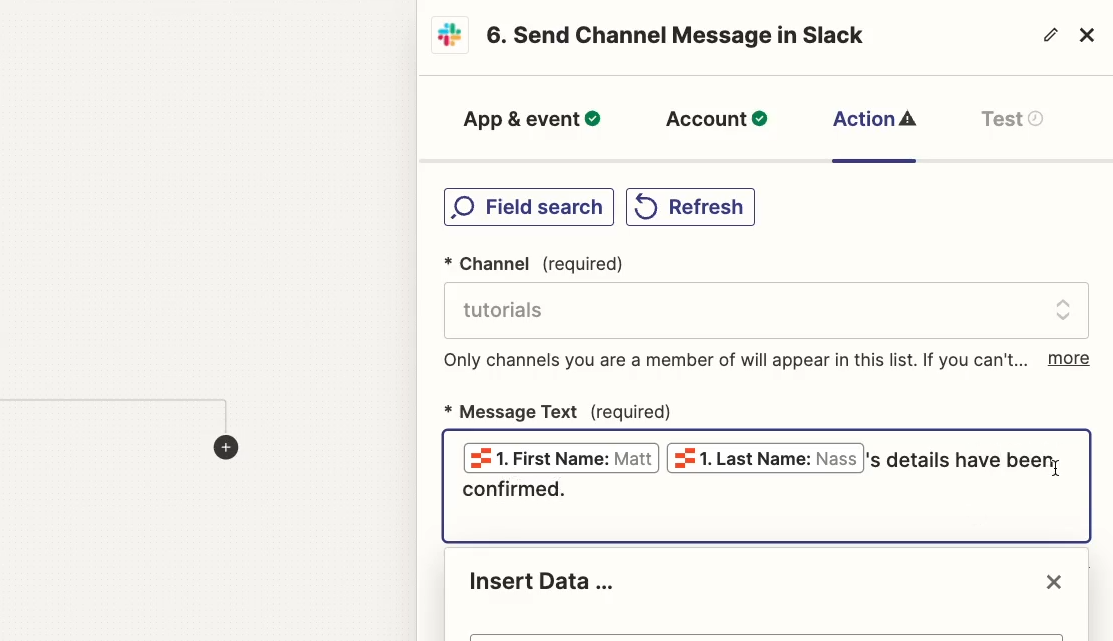Click the green checkmark beside Account
Screen dimensions: 1113x641
(760, 119)
